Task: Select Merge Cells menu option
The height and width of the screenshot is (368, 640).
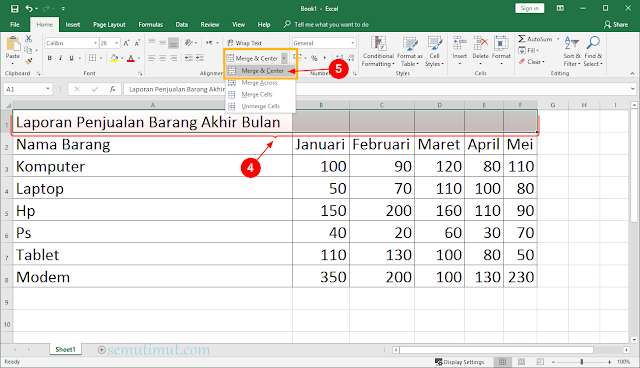Action: pyautogui.click(x=260, y=95)
